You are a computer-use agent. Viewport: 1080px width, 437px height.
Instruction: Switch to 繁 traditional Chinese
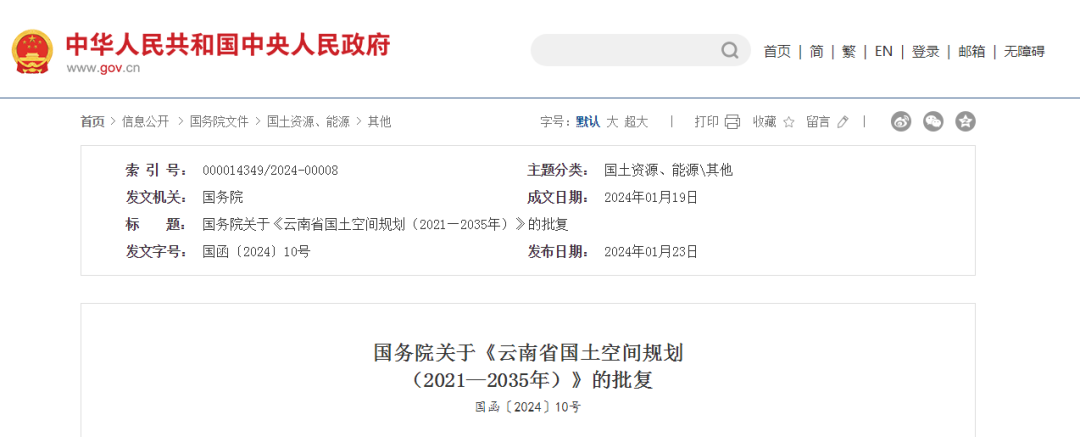[849, 52]
